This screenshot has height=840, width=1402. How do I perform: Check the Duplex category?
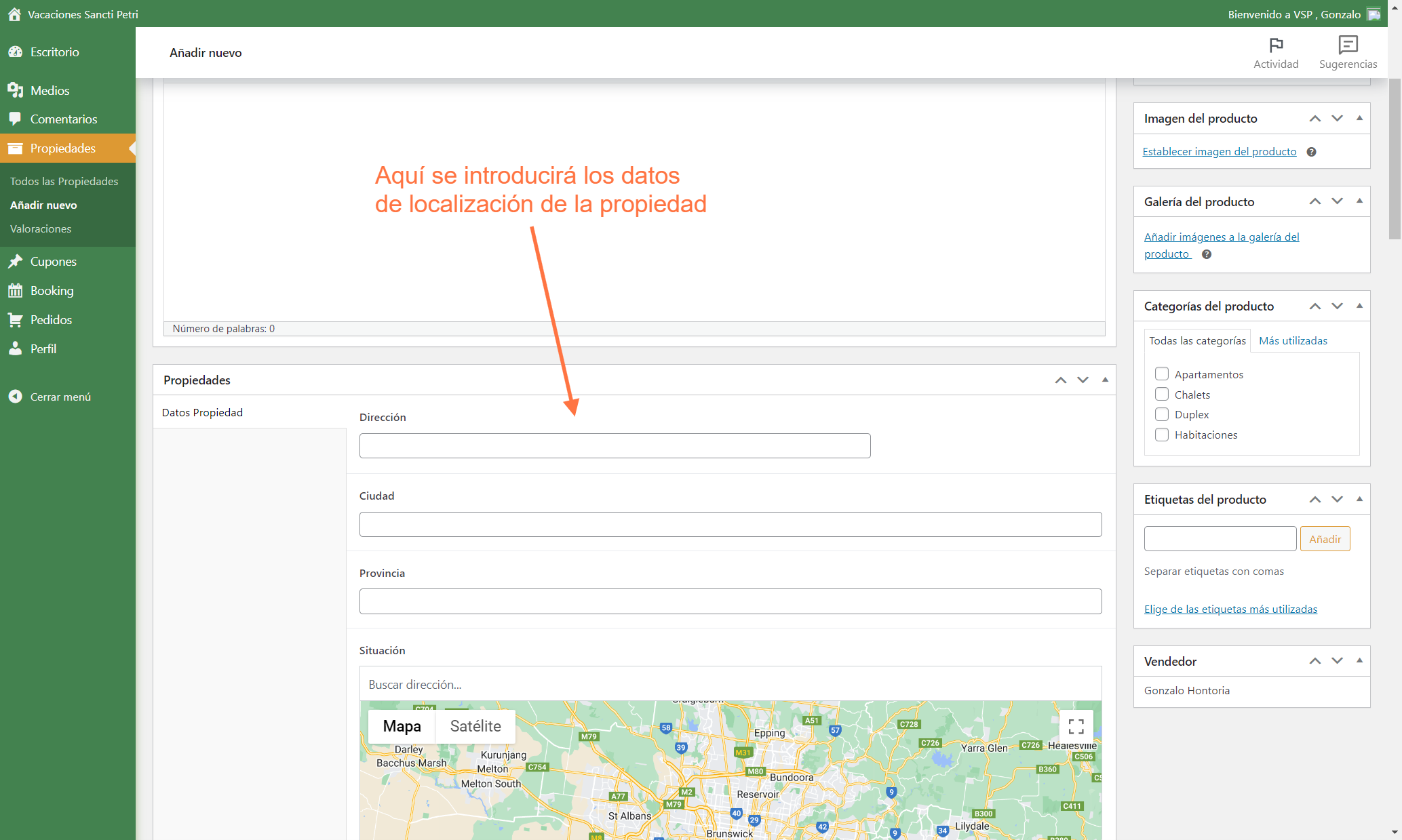(1162, 414)
